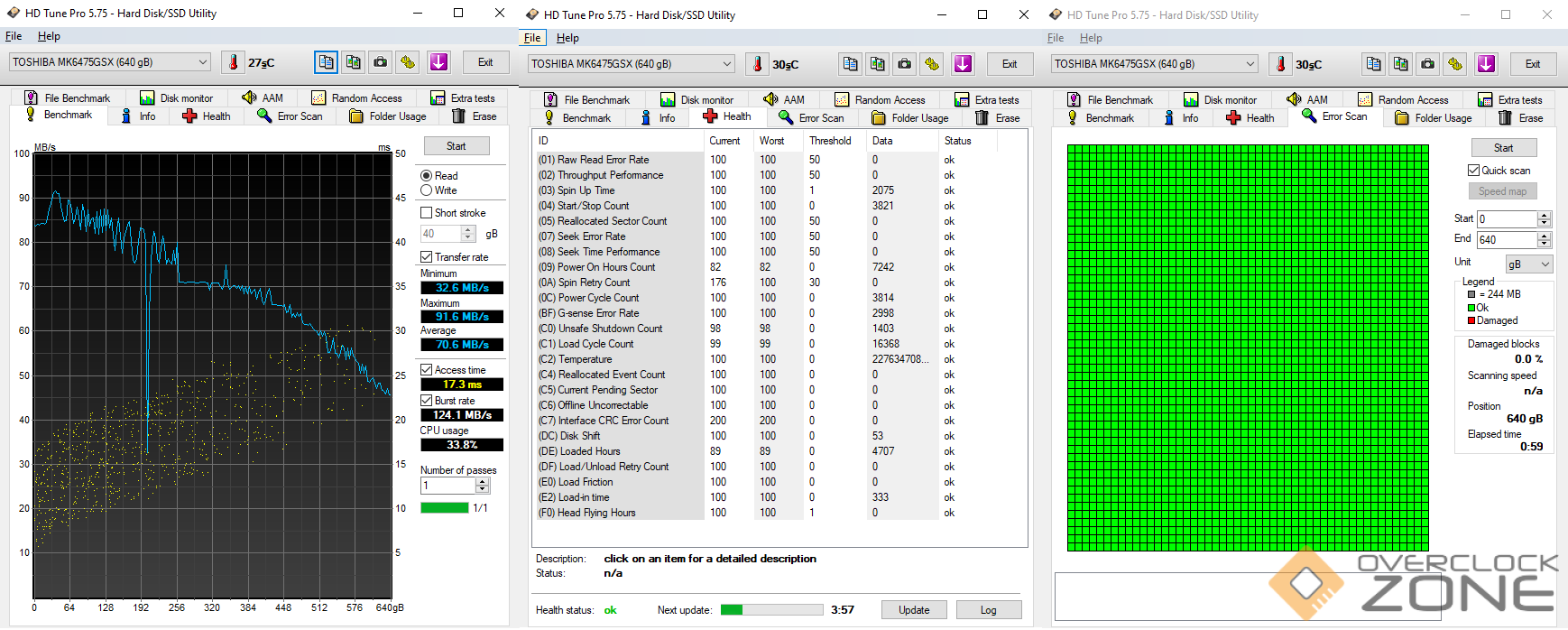Enable the Short stroke checkbox
This screenshot has height=630, width=1568.
pos(427,213)
